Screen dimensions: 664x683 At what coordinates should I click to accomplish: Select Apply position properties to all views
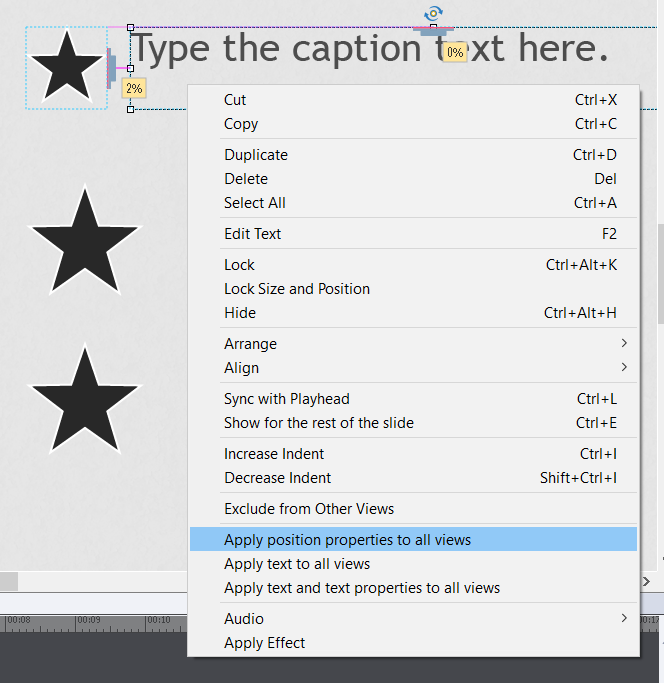pos(347,540)
